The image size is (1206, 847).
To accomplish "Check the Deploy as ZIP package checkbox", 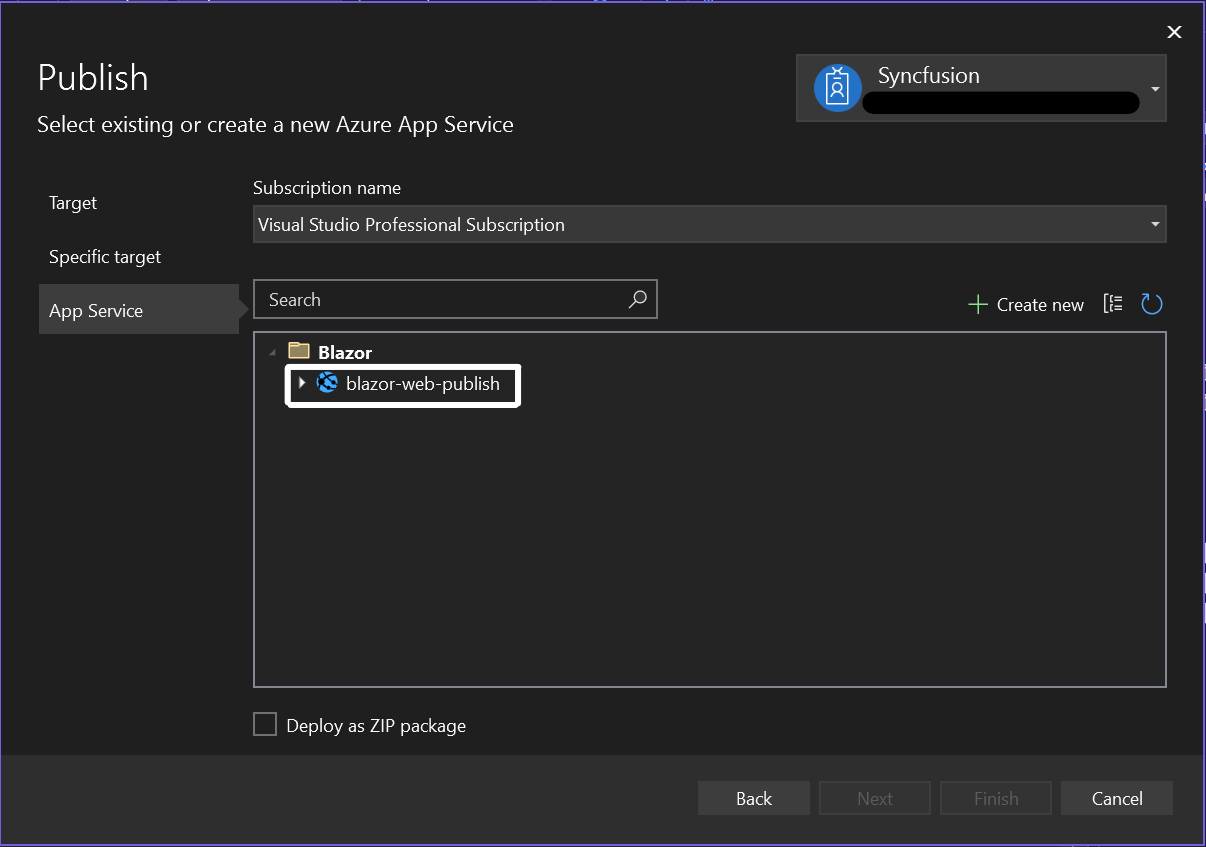I will click(264, 723).
